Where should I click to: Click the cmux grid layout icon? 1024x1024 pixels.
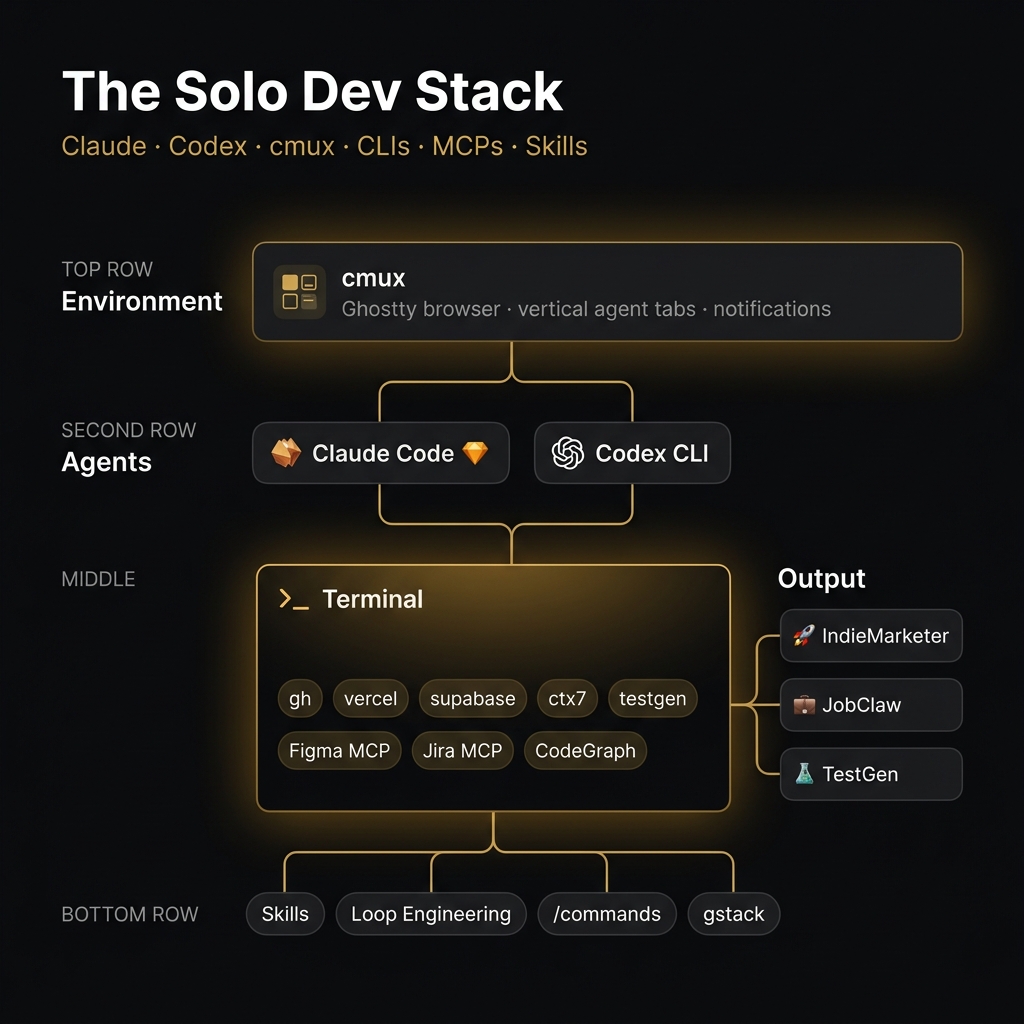299,292
